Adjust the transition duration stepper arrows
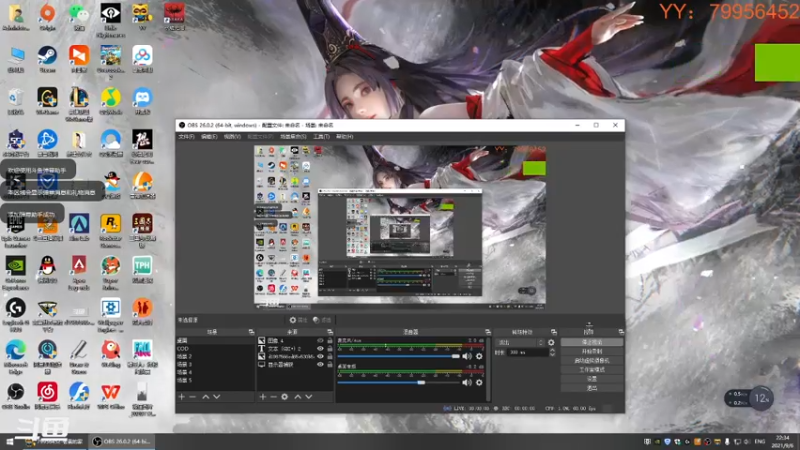Screen dimensions: 800x450 [x=552, y=352]
